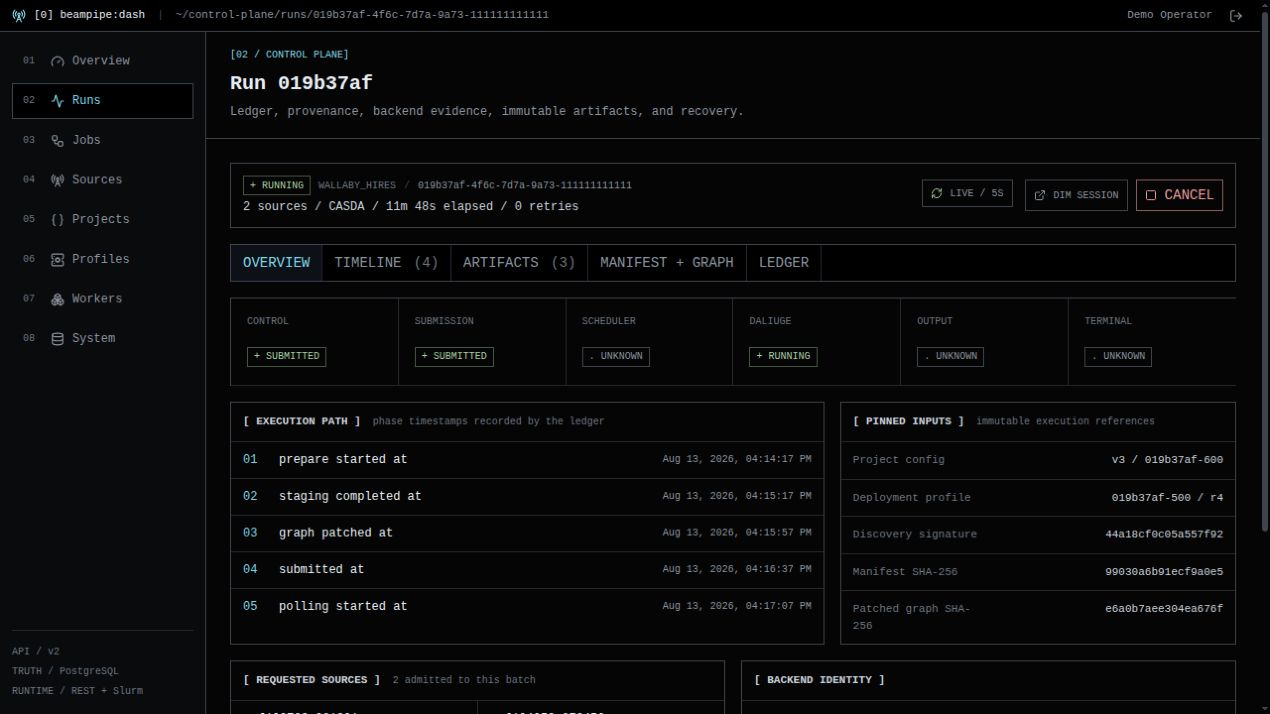The width and height of the screenshot is (1270, 714).
Task: Open the DIM SESSION link
Action: pyautogui.click(x=1076, y=195)
